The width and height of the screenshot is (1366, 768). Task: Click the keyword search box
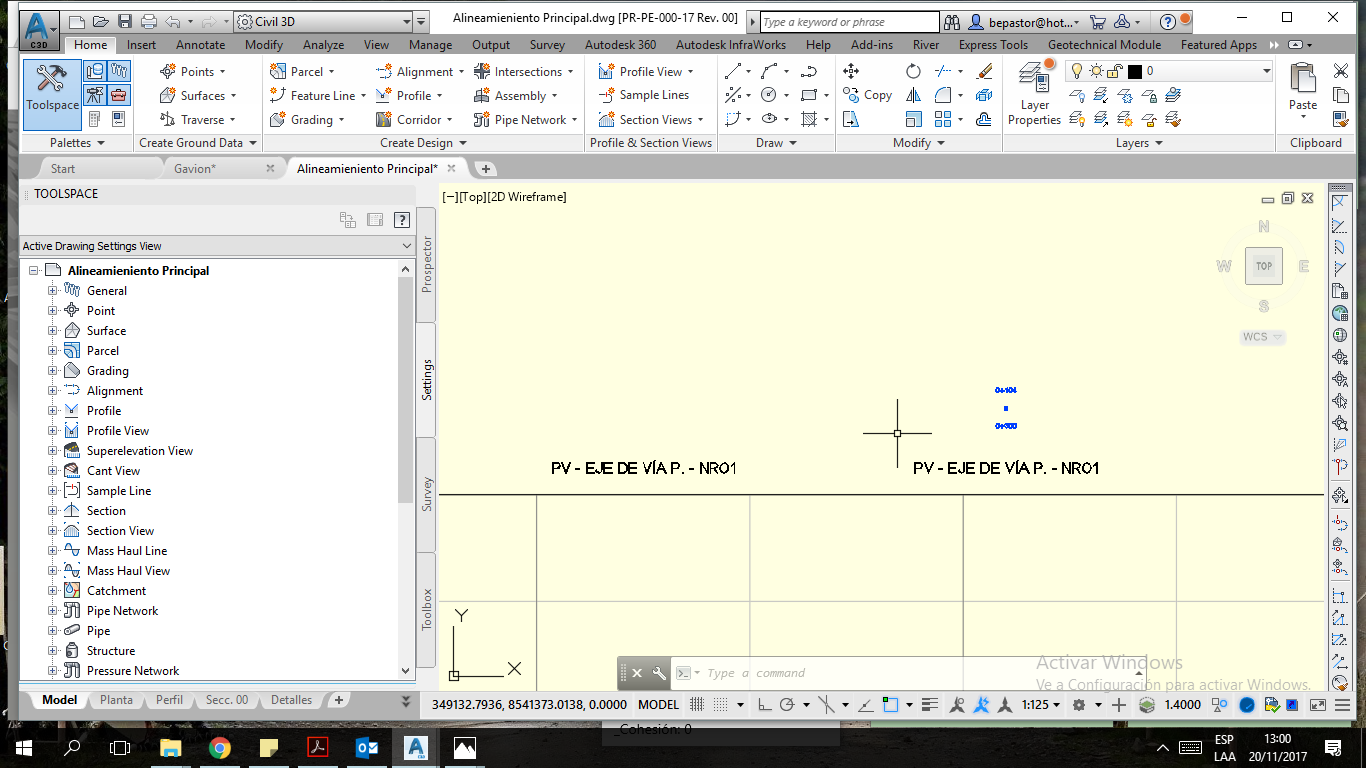tap(849, 21)
